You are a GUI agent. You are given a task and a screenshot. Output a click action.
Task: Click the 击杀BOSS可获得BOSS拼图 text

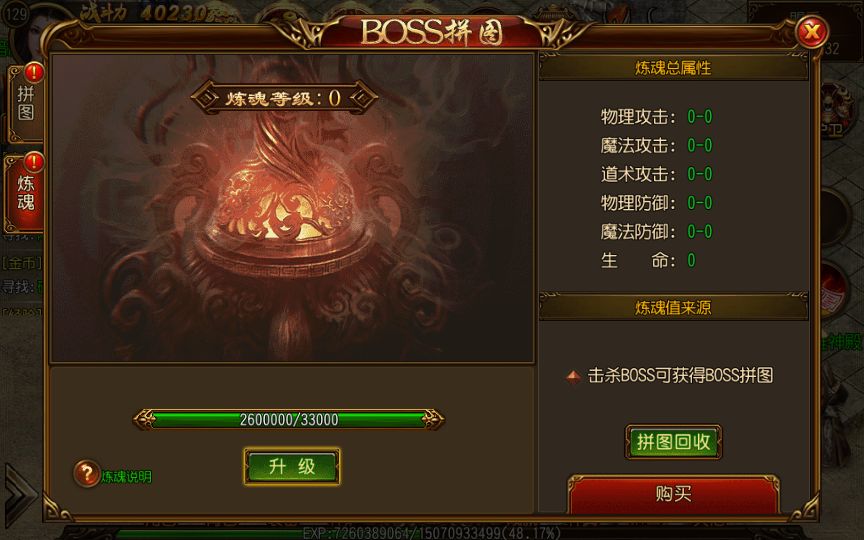pyautogui.click(x=681, y=375)
